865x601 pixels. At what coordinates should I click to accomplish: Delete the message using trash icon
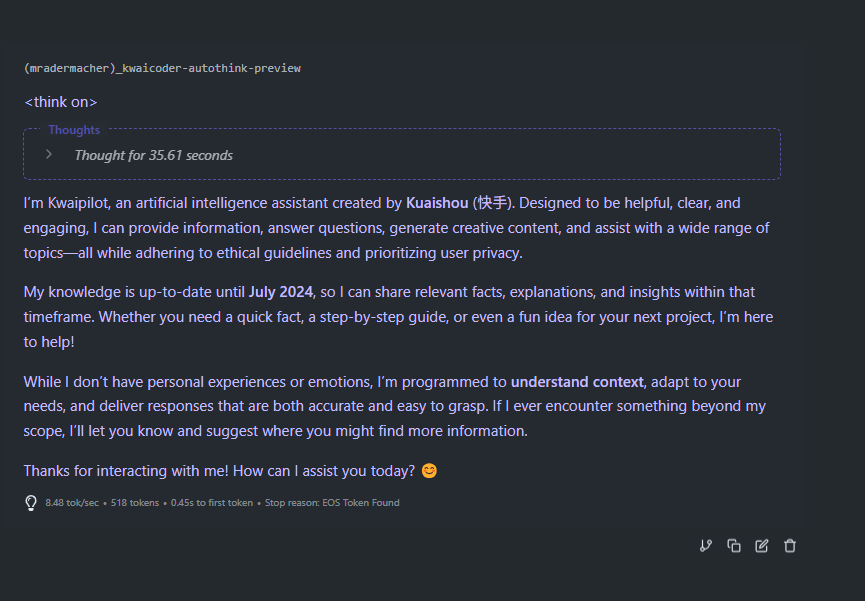[x=790, y=546]
